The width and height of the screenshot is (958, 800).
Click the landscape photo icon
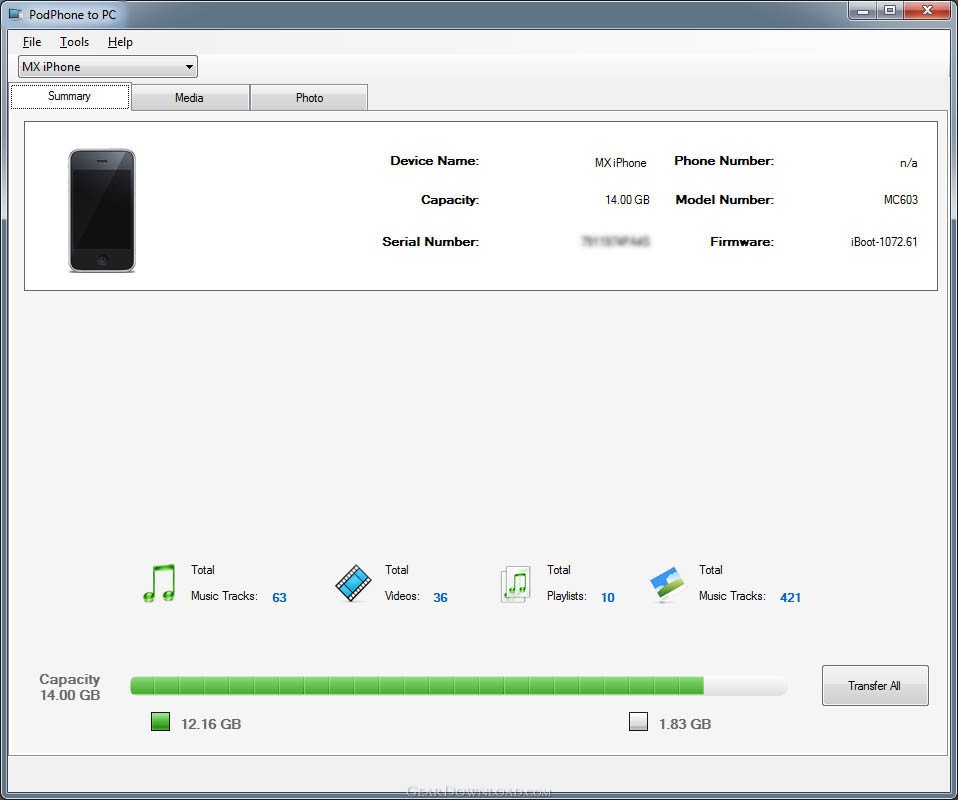click(x=667, y=584)
